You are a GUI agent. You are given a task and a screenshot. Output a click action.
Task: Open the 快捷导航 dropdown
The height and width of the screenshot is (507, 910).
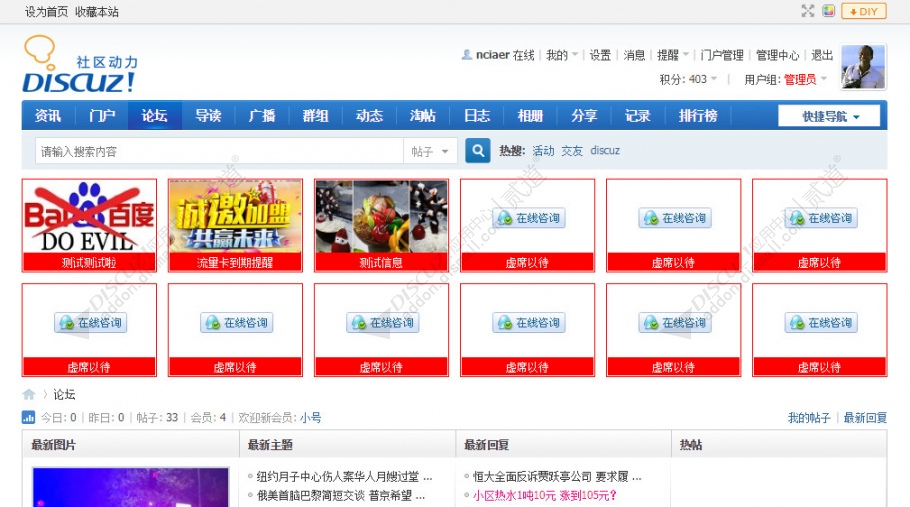pyautogui.click(x=829, y=116)
